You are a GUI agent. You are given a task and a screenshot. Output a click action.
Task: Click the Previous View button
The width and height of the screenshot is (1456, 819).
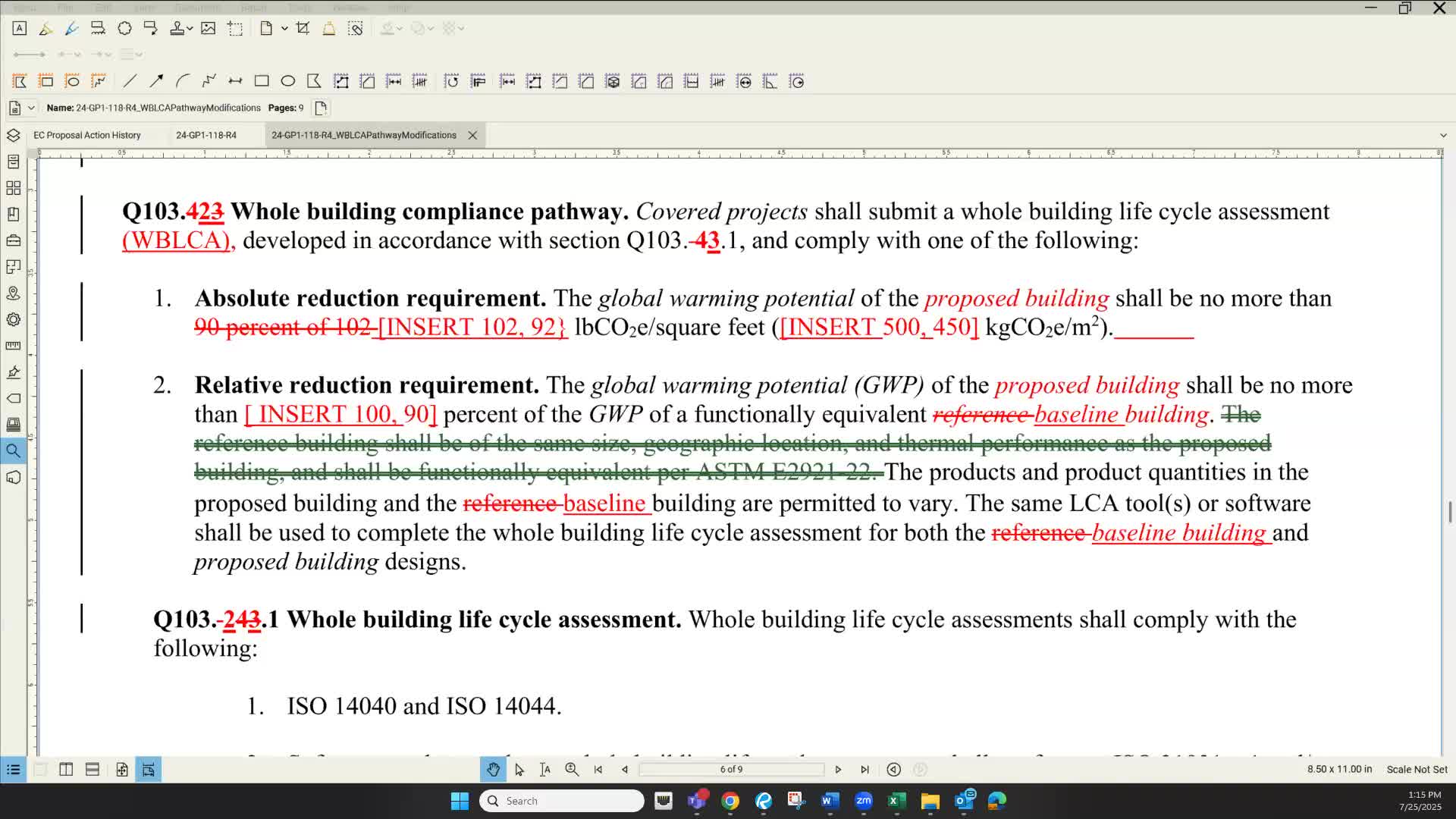pyautogui.click(x=894, y=770)
